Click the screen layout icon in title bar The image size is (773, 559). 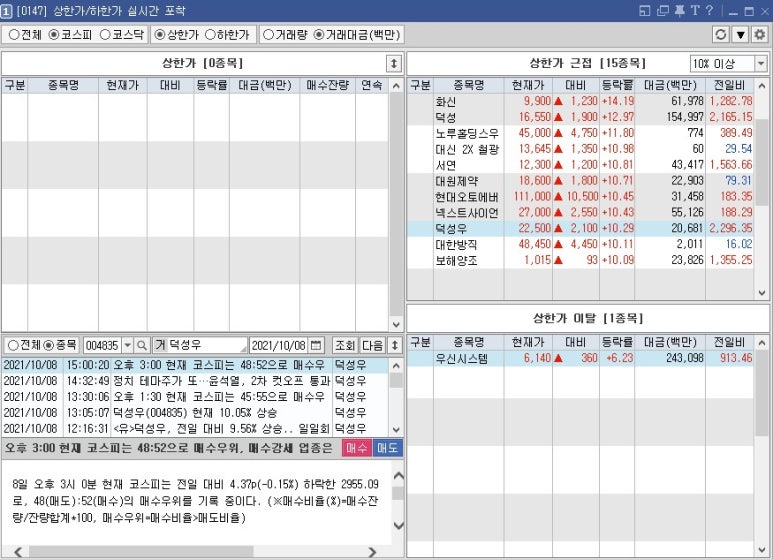coord(645,10)
